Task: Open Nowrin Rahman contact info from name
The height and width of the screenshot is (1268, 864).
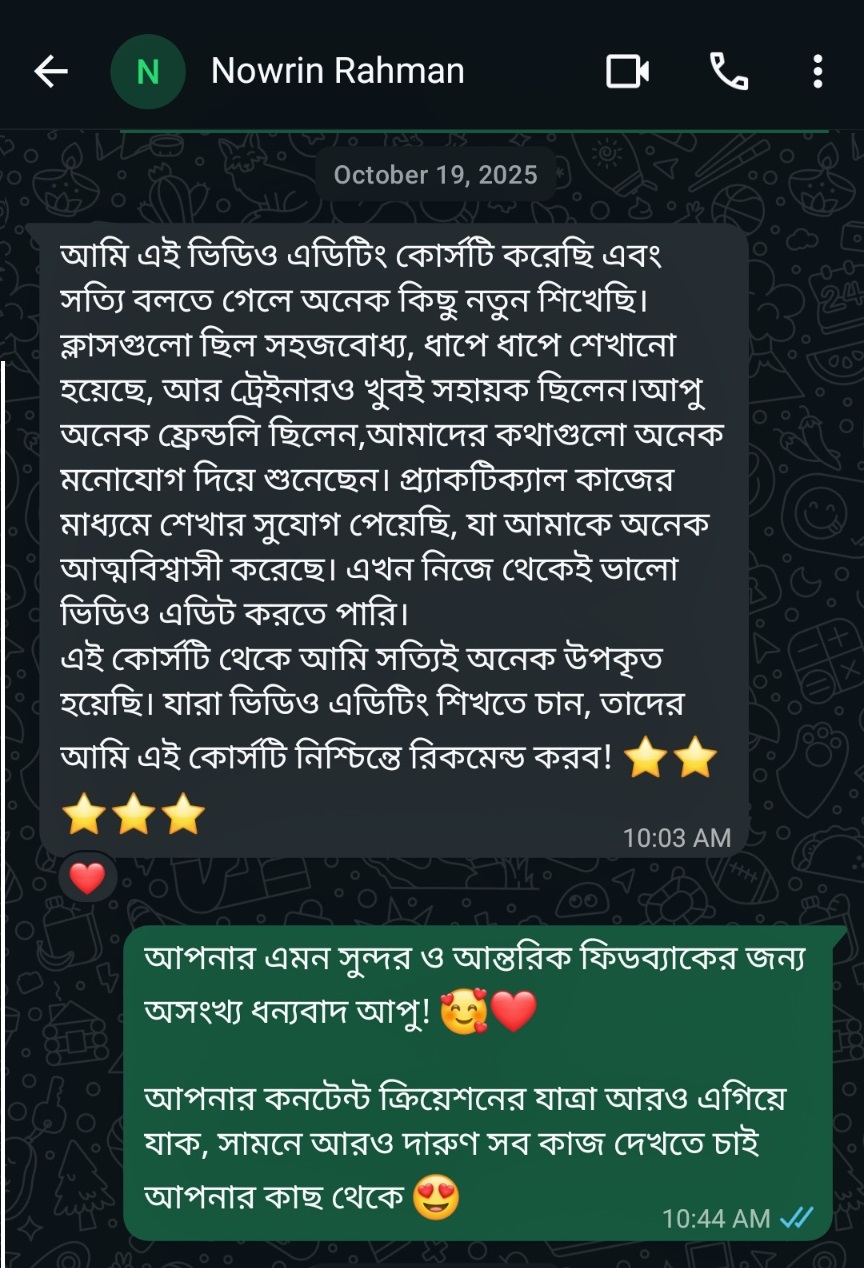Action: click(338, 72)
